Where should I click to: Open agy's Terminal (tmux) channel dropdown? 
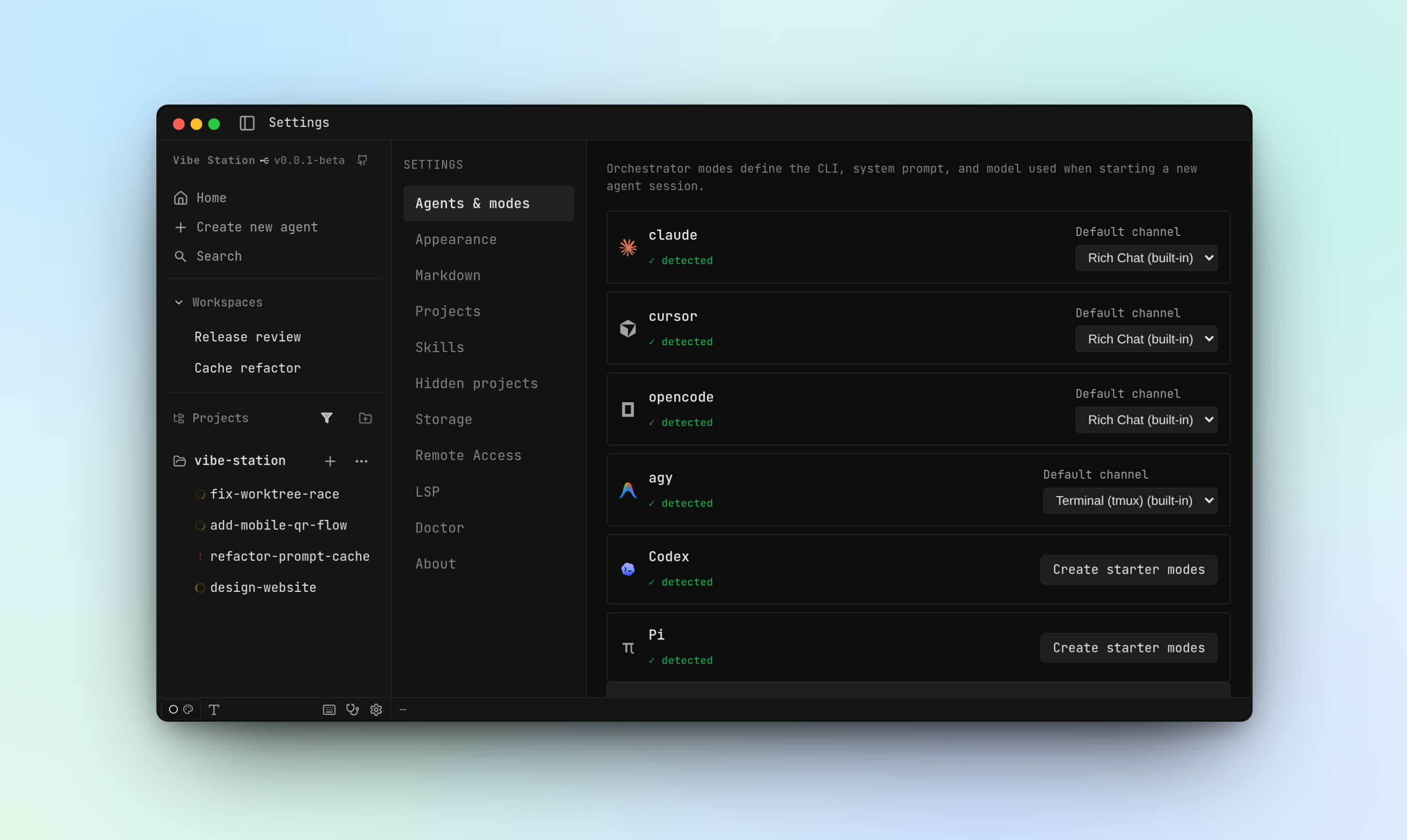1130,501
